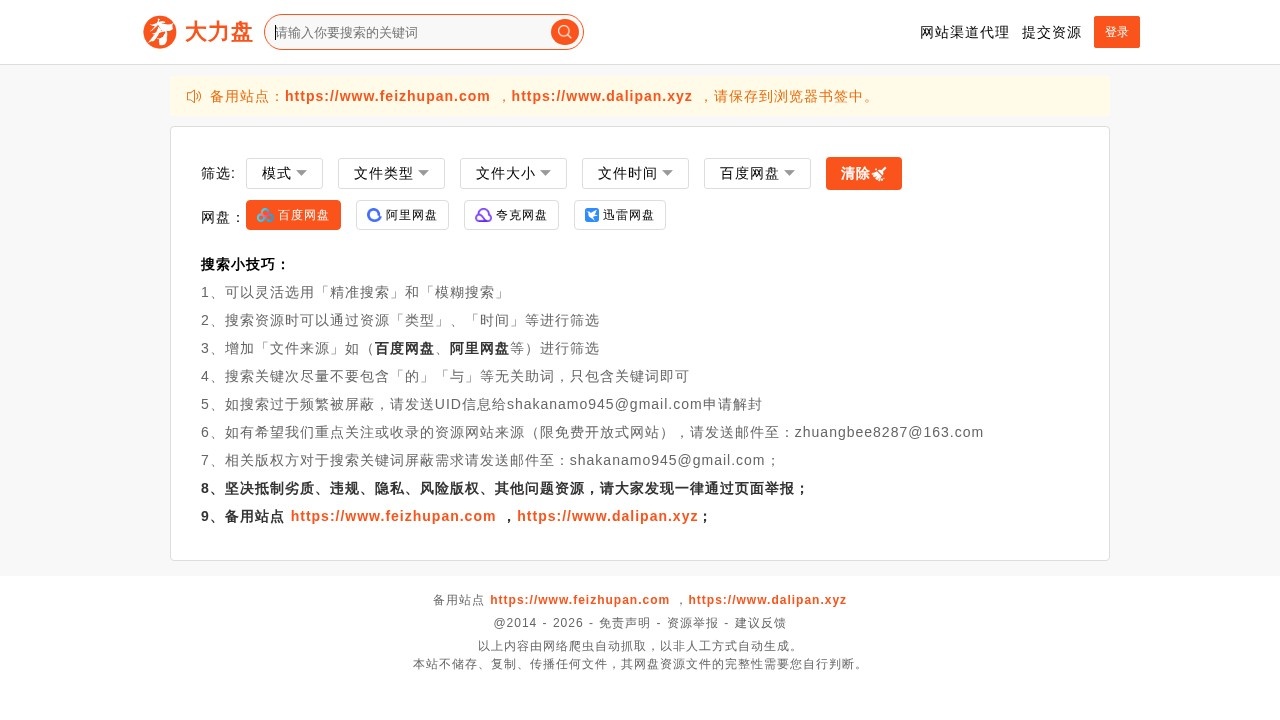
Task: Expand the 模式 filter dropdown
Action: [284, 173]
